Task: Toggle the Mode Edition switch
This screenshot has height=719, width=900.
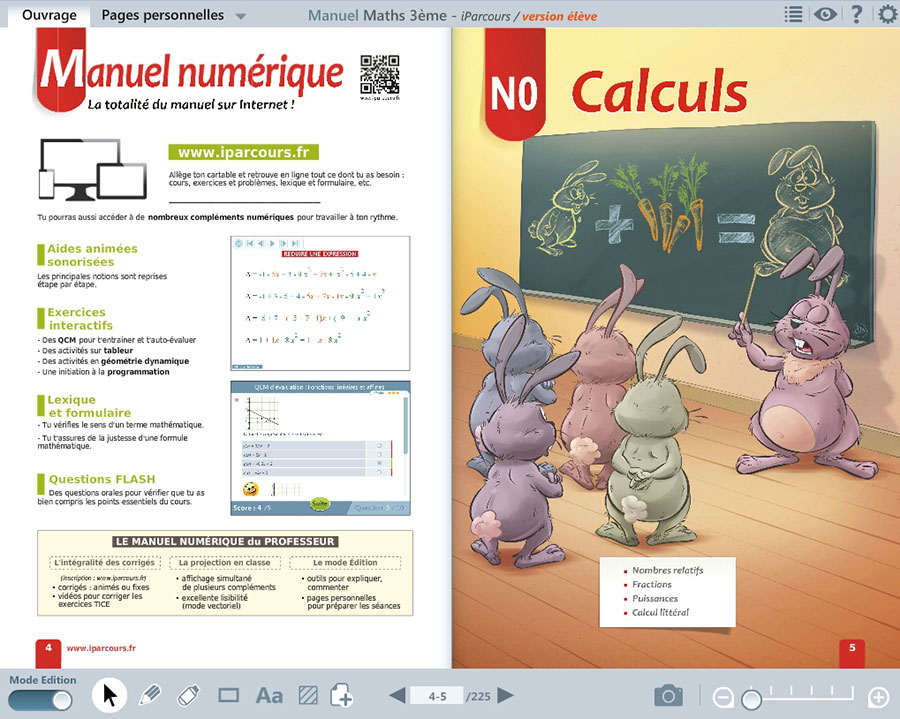Action: tap(42, 700)
